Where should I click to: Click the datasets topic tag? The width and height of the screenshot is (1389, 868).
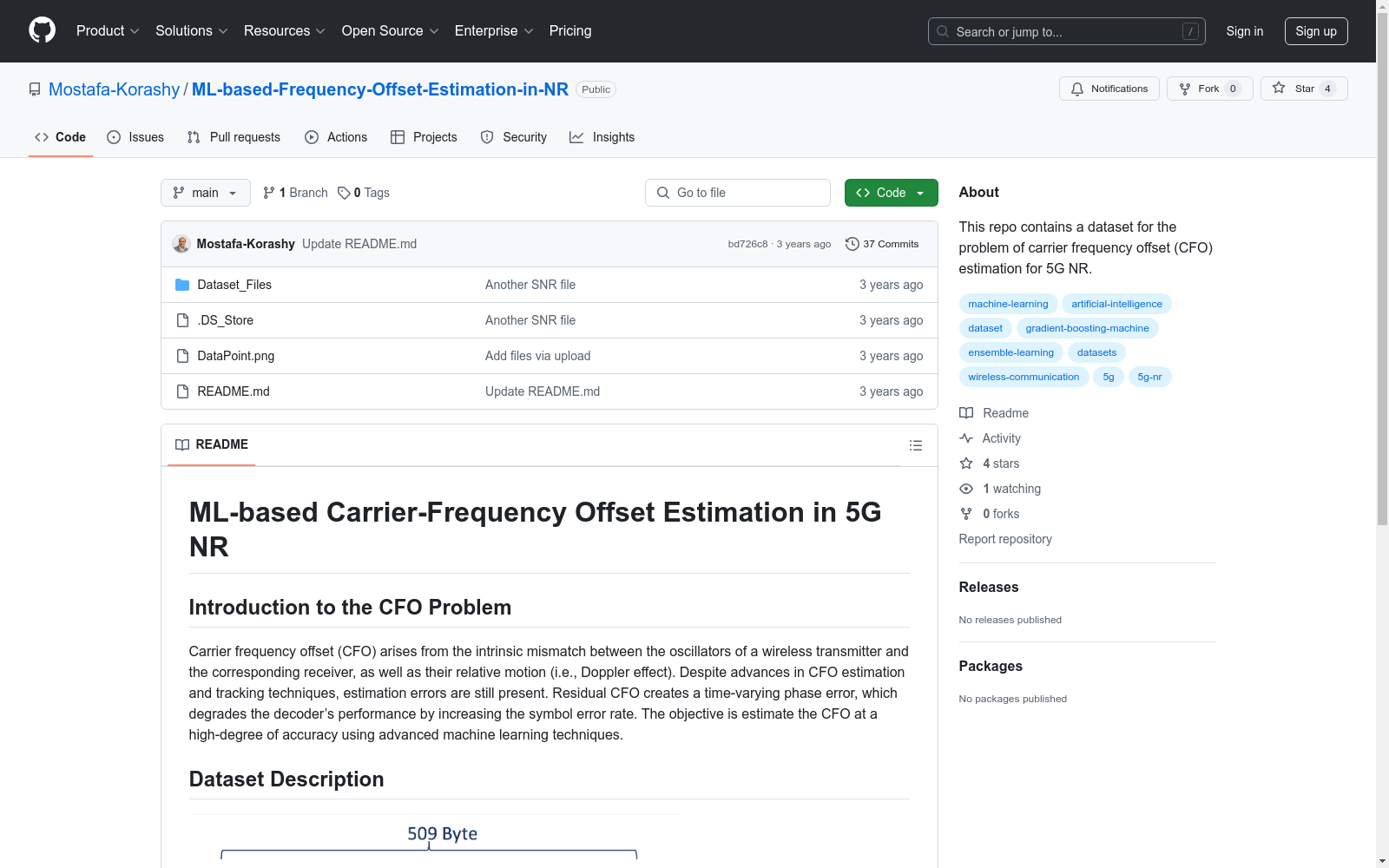click(x=1097, y=352)
